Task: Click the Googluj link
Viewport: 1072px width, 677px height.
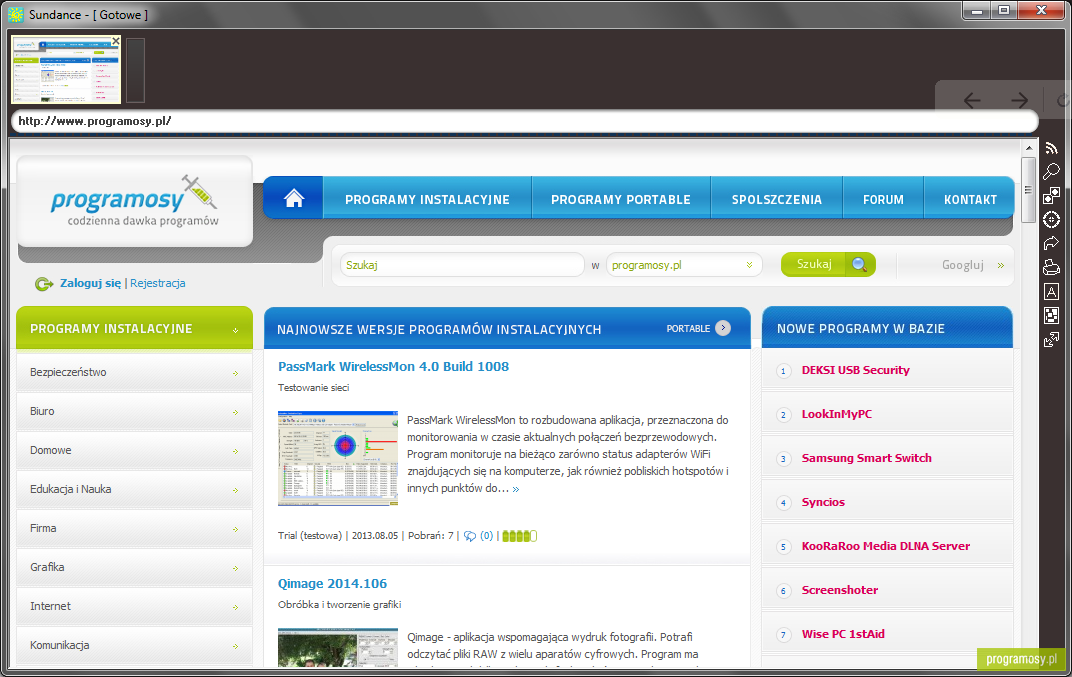Action: (973, 265)
